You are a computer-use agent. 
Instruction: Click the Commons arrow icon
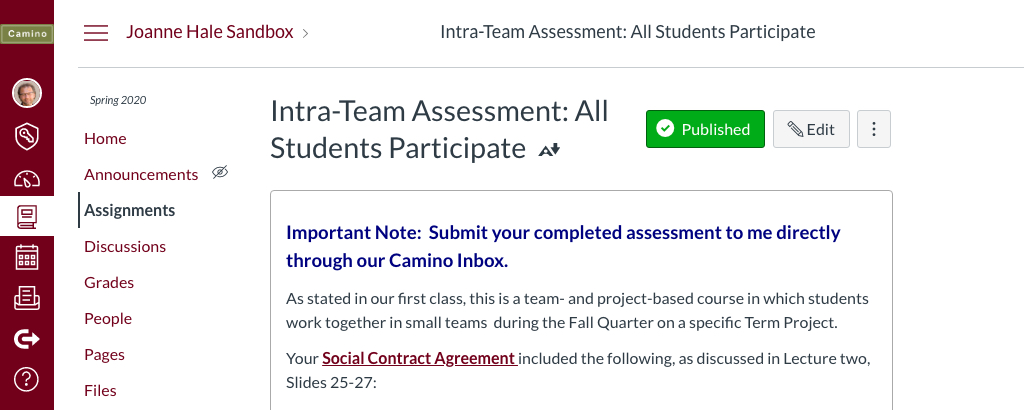coord(27,339)
